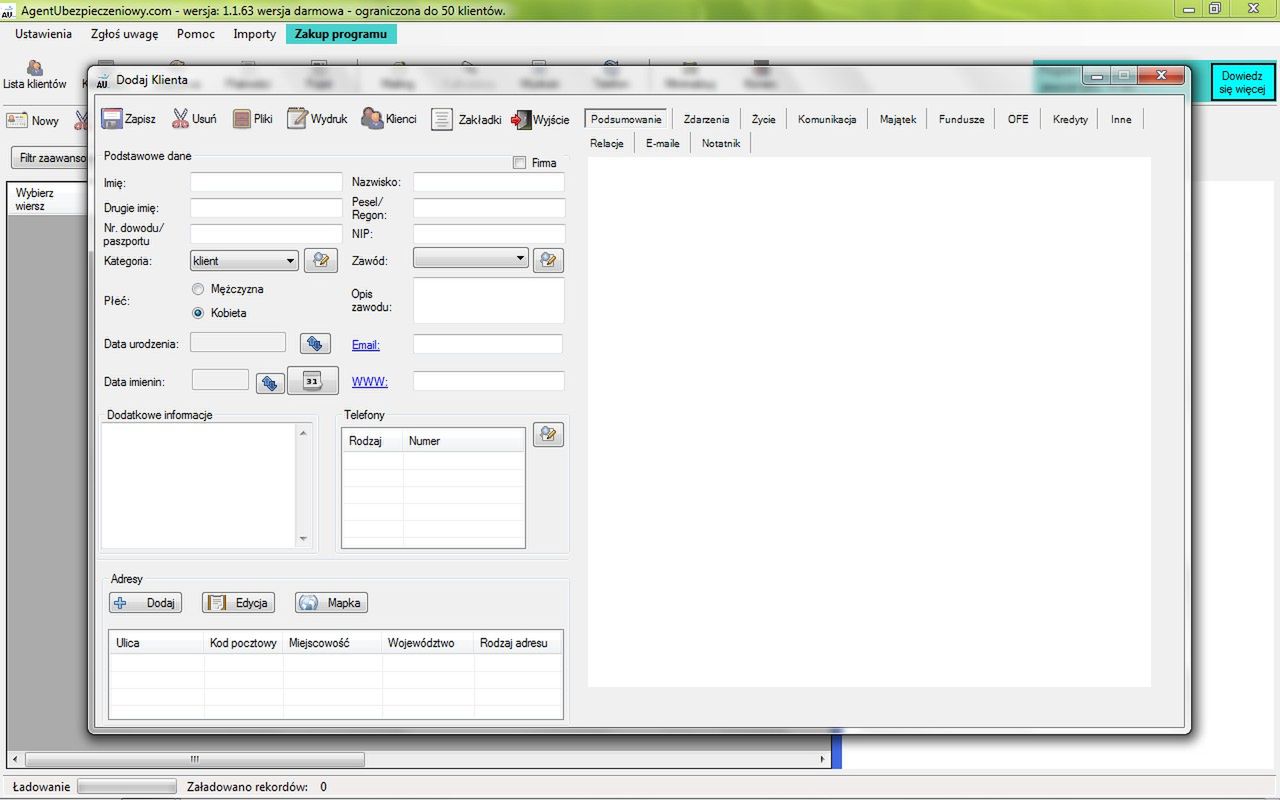Expand the Kategoria dropdown
1280x800 pixels.
pos(291,261)
